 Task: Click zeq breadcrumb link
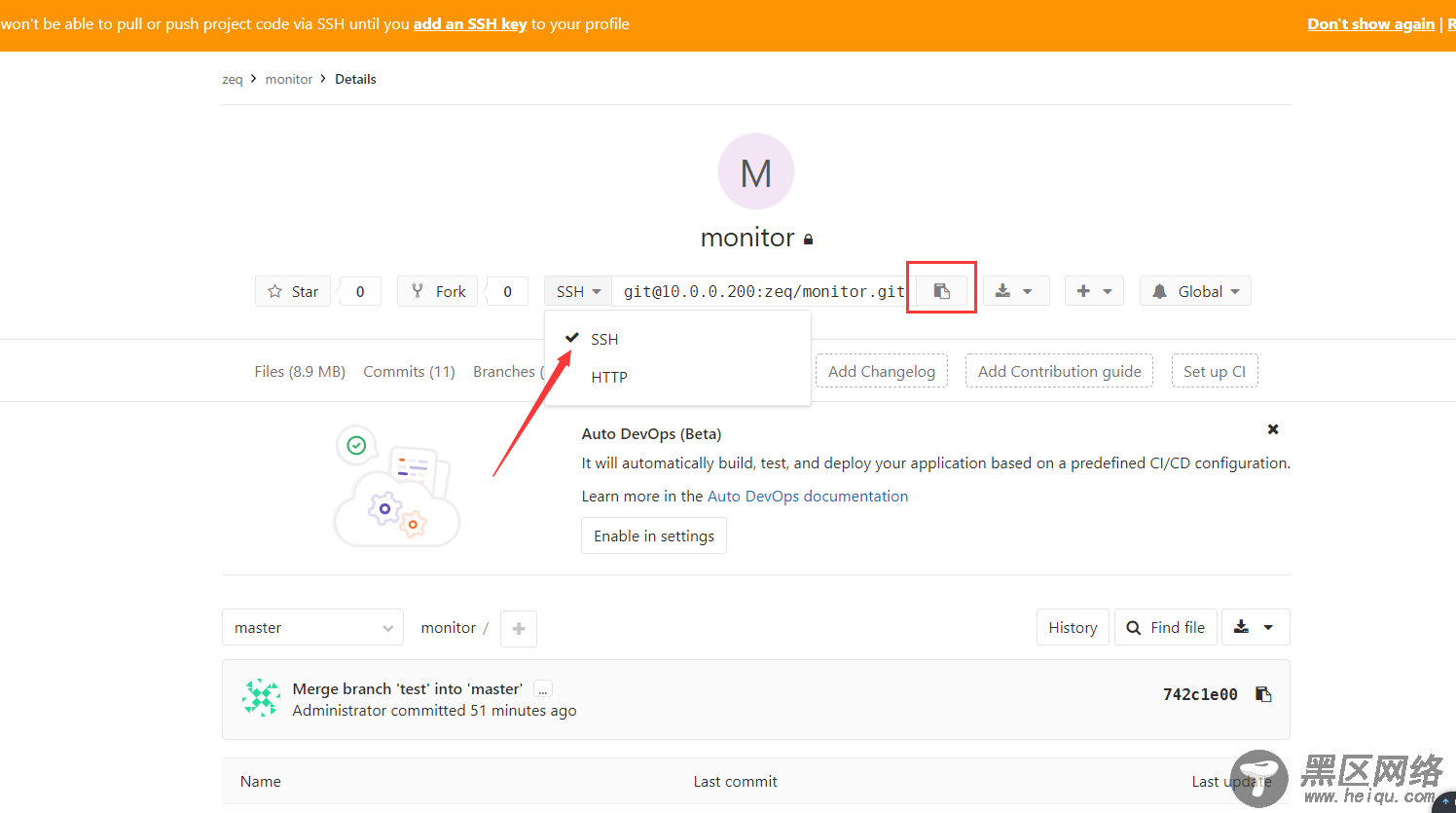232,79
